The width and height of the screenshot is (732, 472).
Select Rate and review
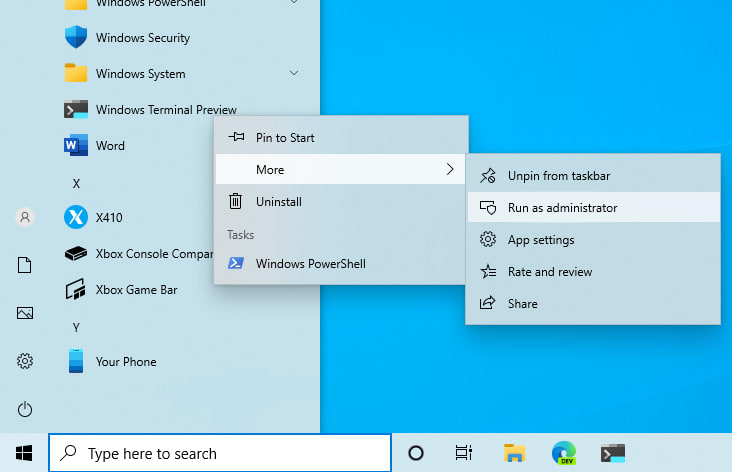point(593,272)
